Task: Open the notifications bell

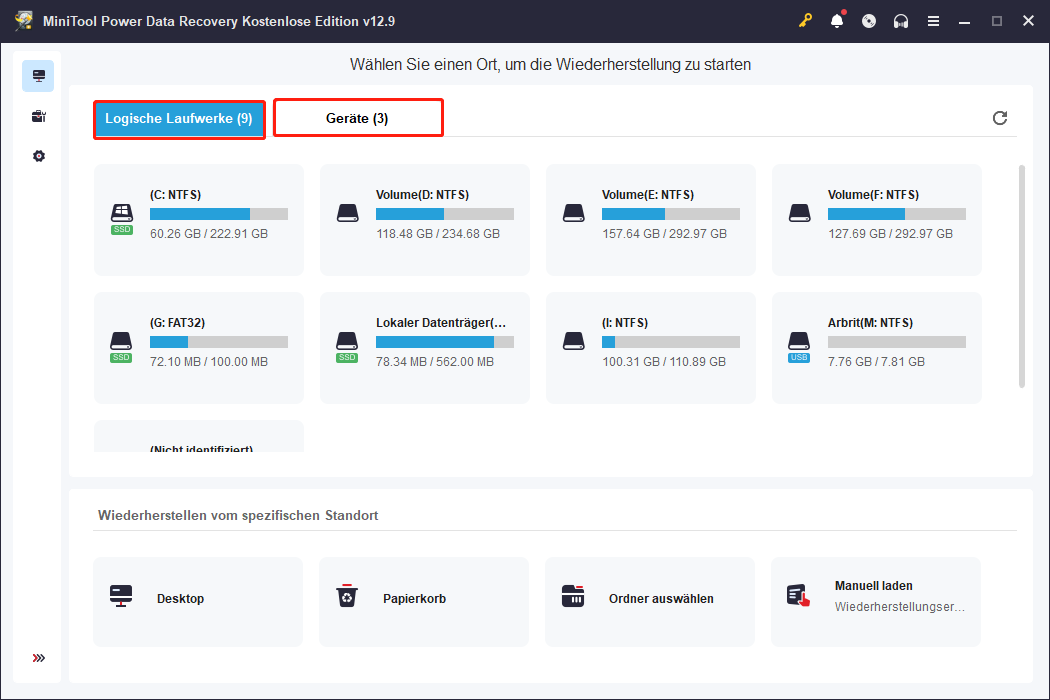Action: pos(837,21)
